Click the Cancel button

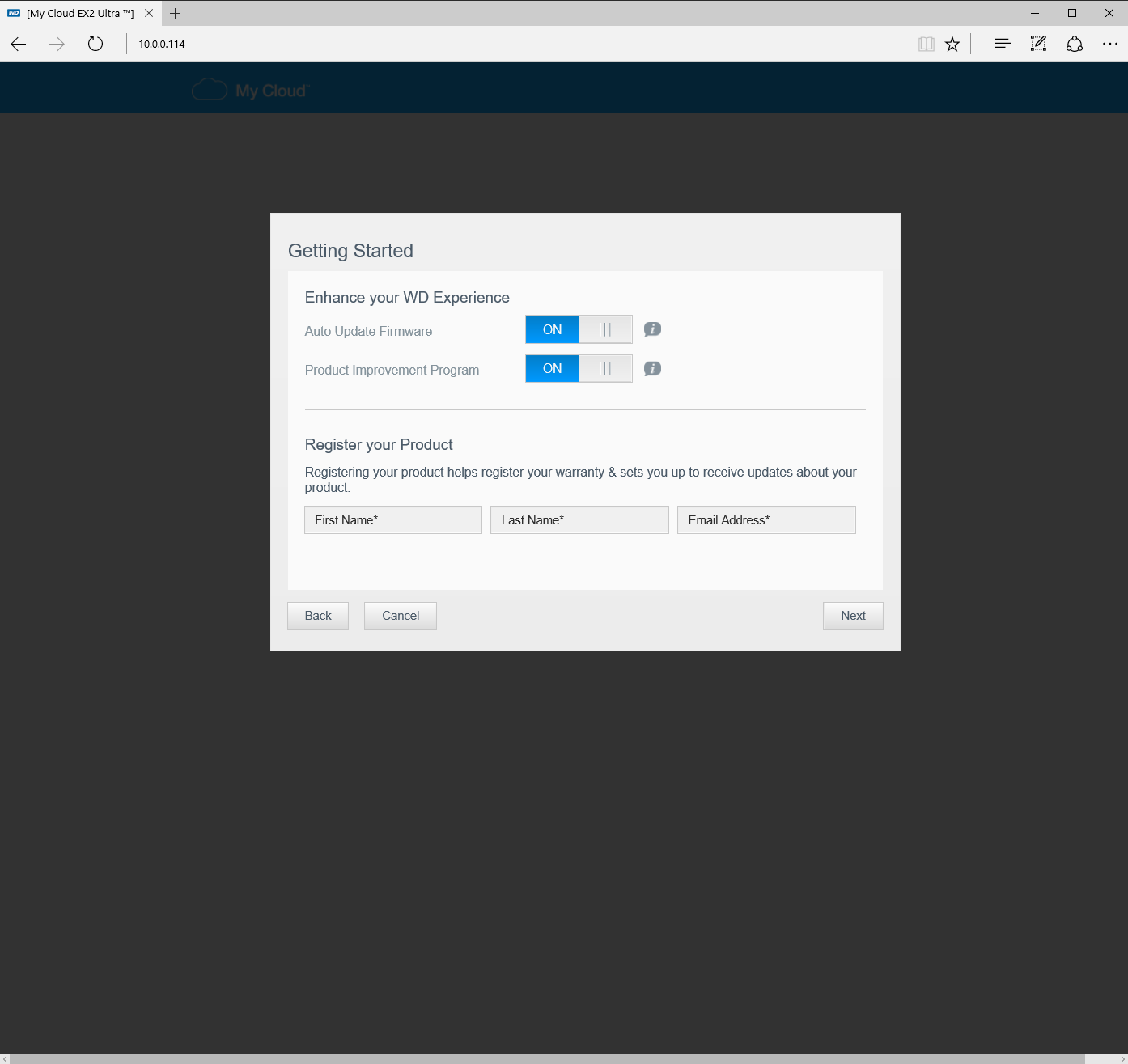(x=401, y=616)
